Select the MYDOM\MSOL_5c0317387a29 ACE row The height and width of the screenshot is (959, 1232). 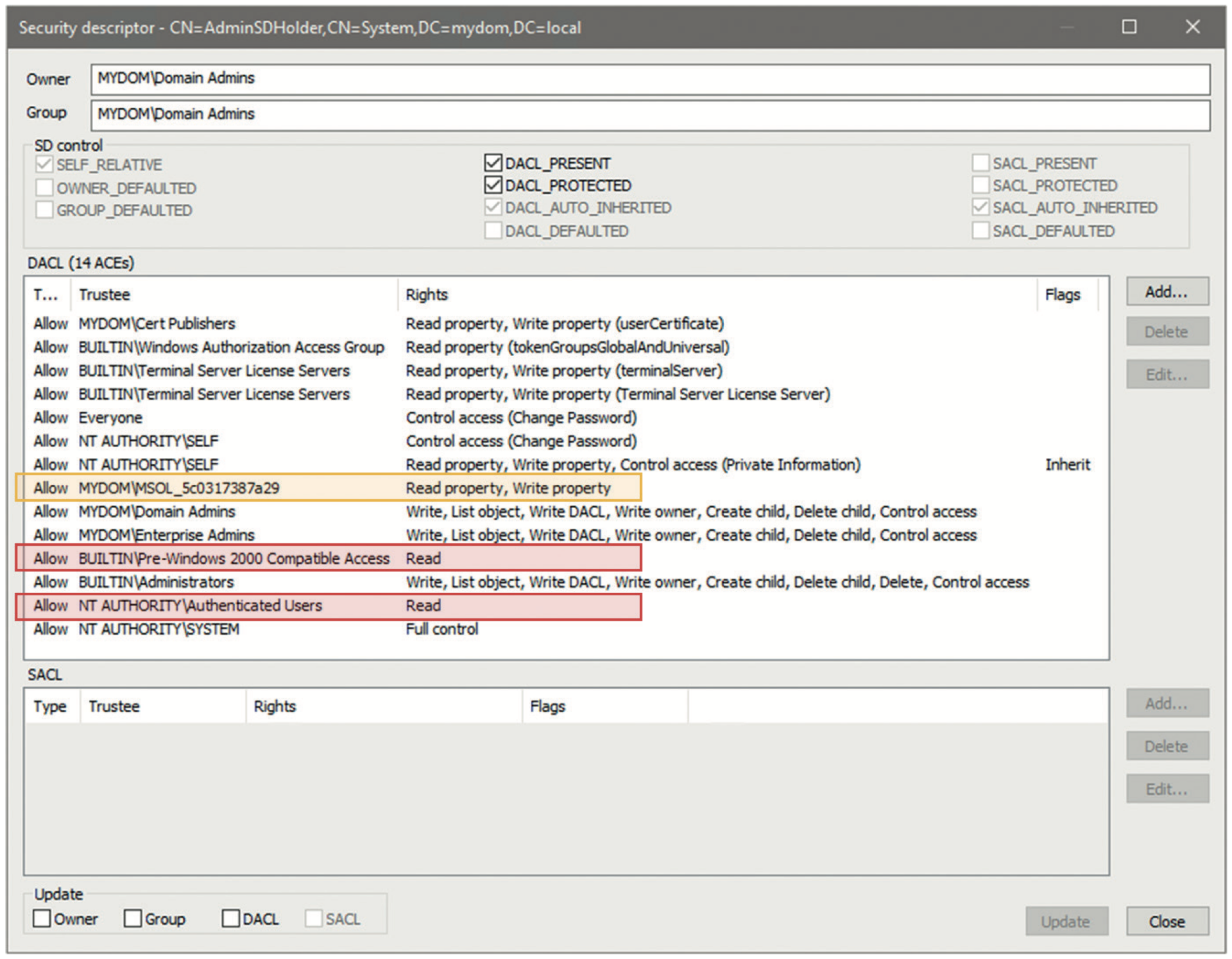257,488
